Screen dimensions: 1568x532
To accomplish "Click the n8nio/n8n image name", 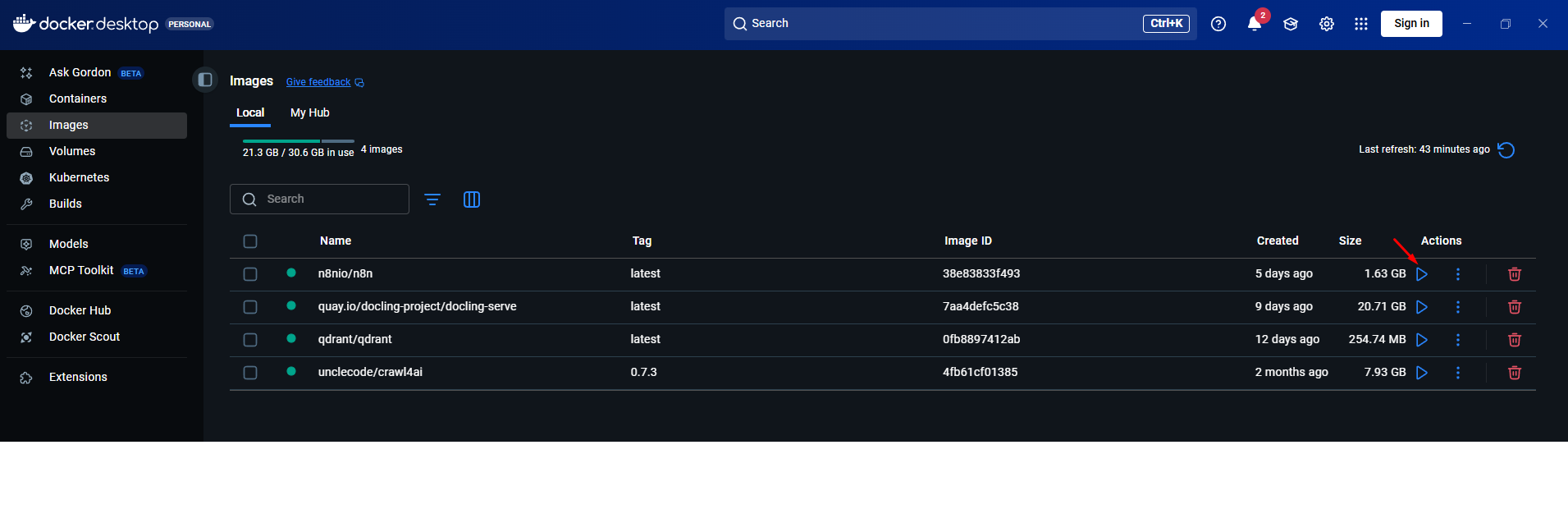I will click(x=345, y=274).
